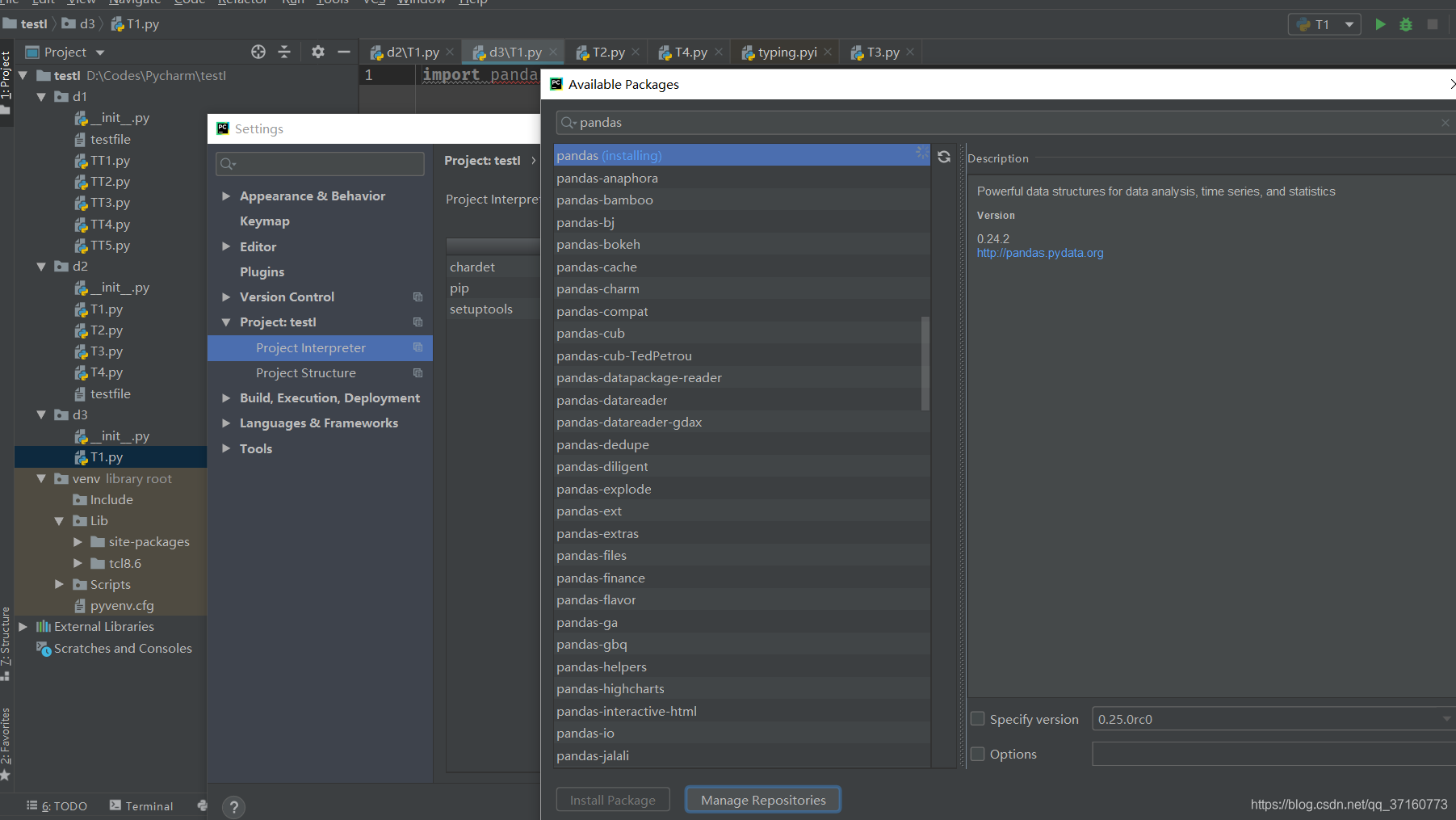Open the Terminal tool window
This screenshot has height=820, width=1456.
coord(141,805)
